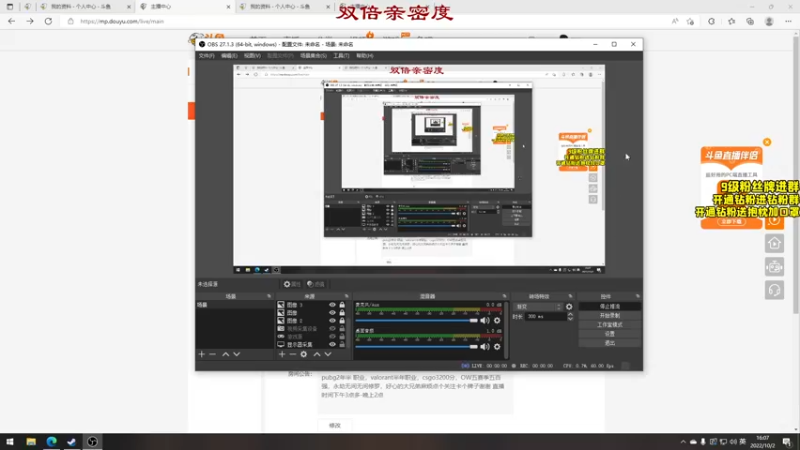
Task: Decrease transition 时长 with down arrow
Action: 570,319
